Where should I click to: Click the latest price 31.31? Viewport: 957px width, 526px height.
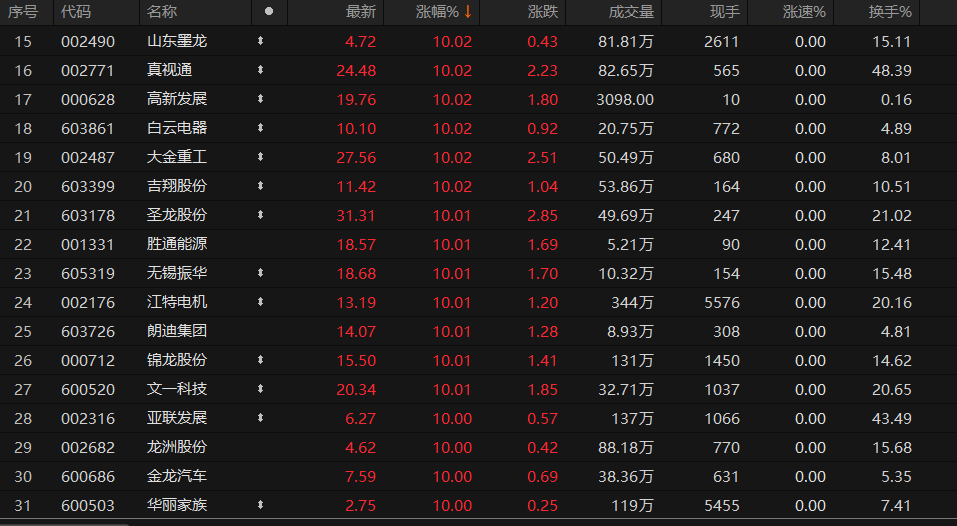tap(356, 215)
